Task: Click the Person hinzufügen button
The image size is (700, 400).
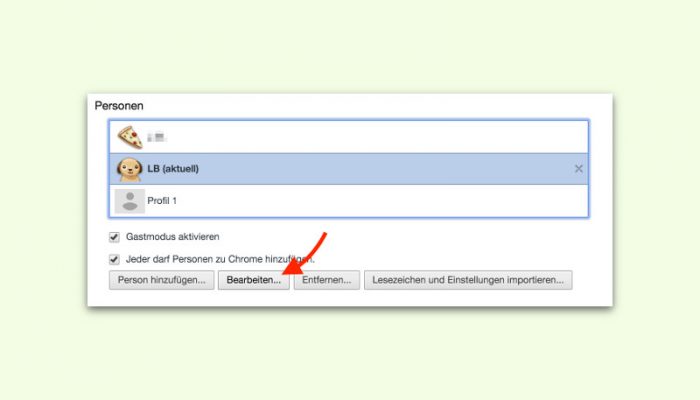Action: 162,280
